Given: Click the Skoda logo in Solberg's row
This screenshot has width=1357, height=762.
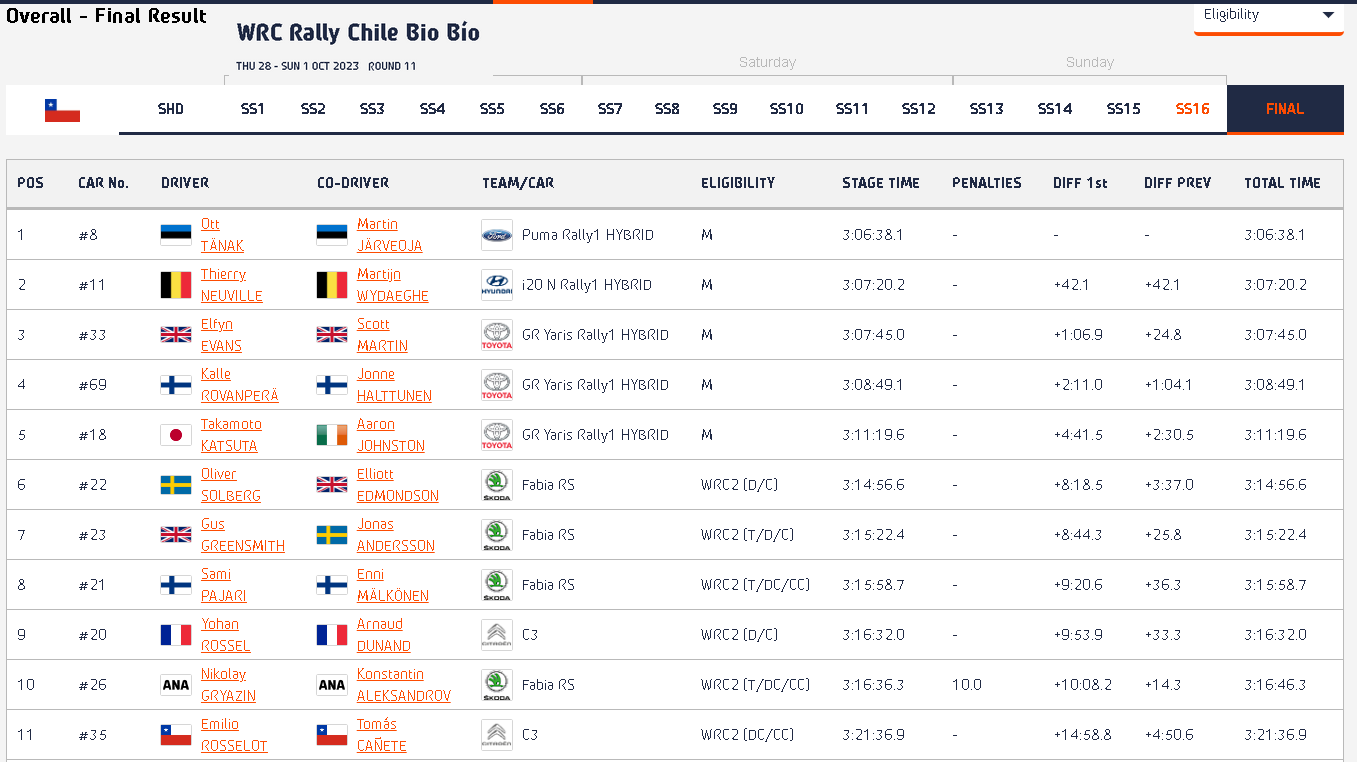Looking at the screenshot, I should [497, 485].
